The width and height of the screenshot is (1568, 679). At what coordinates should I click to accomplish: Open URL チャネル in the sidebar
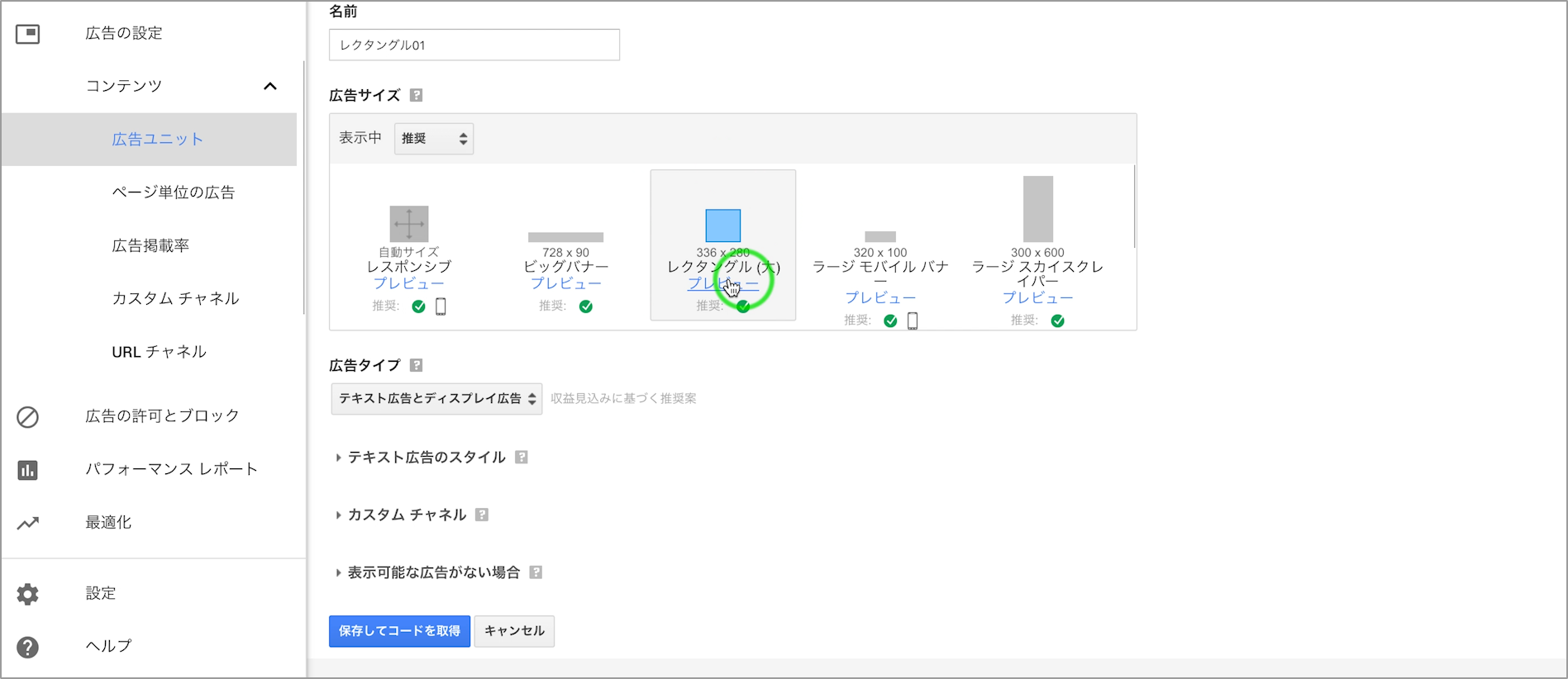[x=159, y=352]
